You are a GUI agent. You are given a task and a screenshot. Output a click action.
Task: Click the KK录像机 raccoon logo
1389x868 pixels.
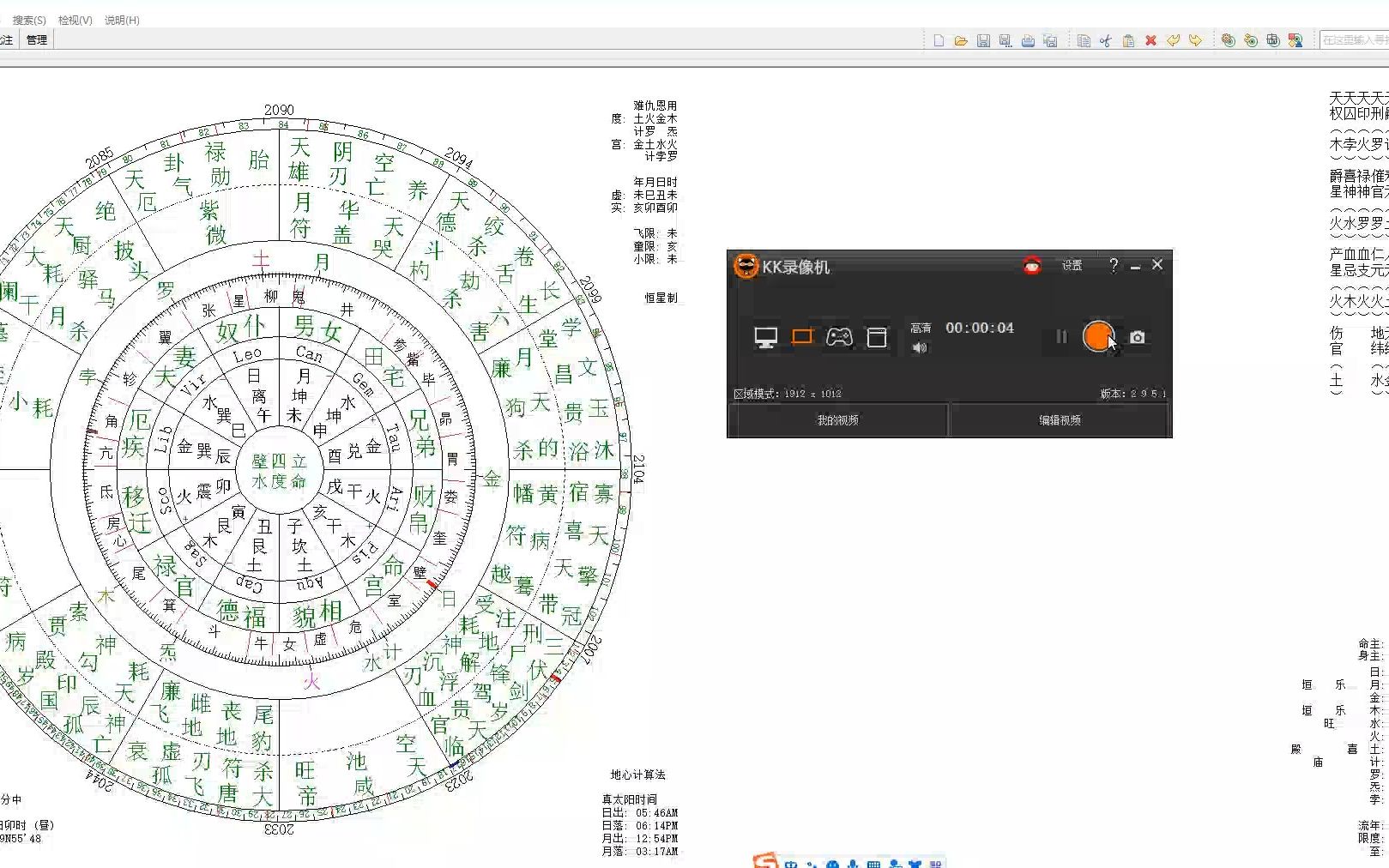tap(746, 266)
